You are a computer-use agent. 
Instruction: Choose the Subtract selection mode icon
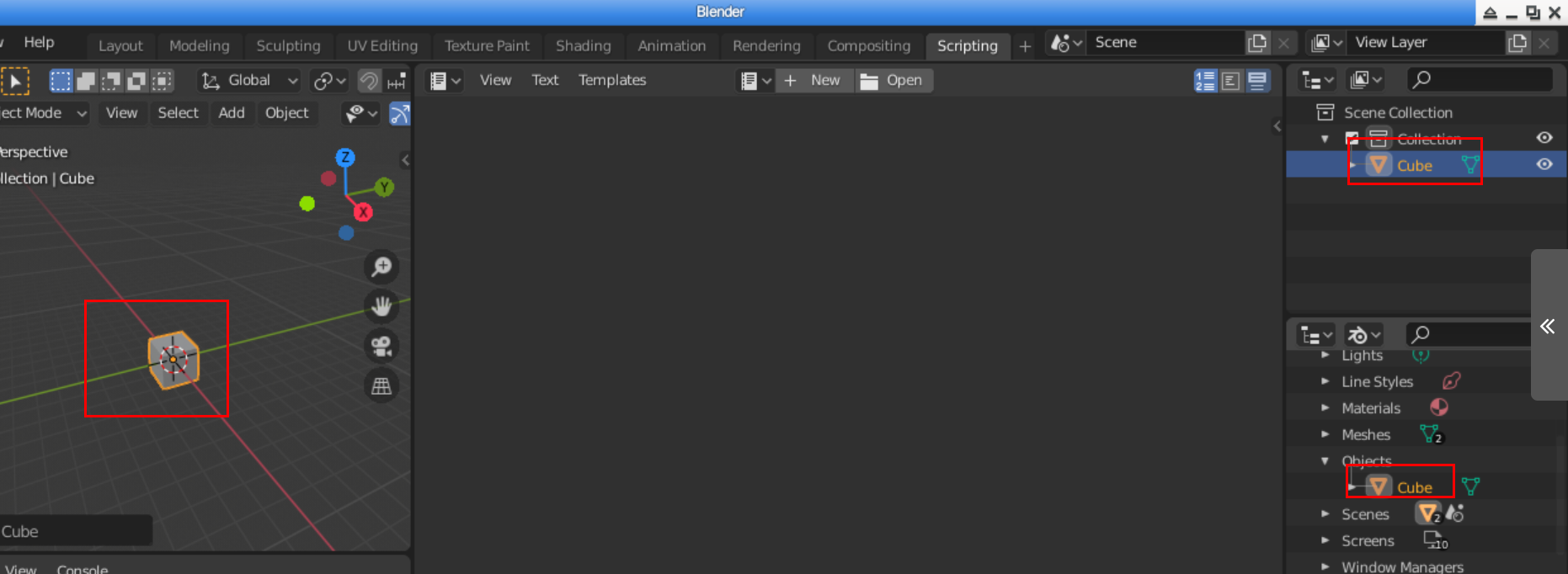[x=111, y=81]
